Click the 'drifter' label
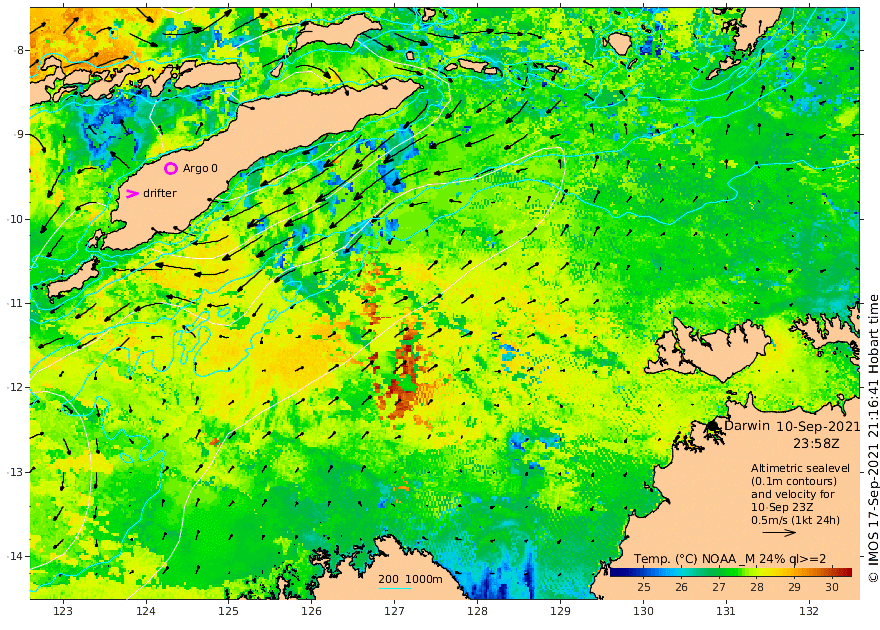This screenshot has width=880, height=630. tap(160, 193)
